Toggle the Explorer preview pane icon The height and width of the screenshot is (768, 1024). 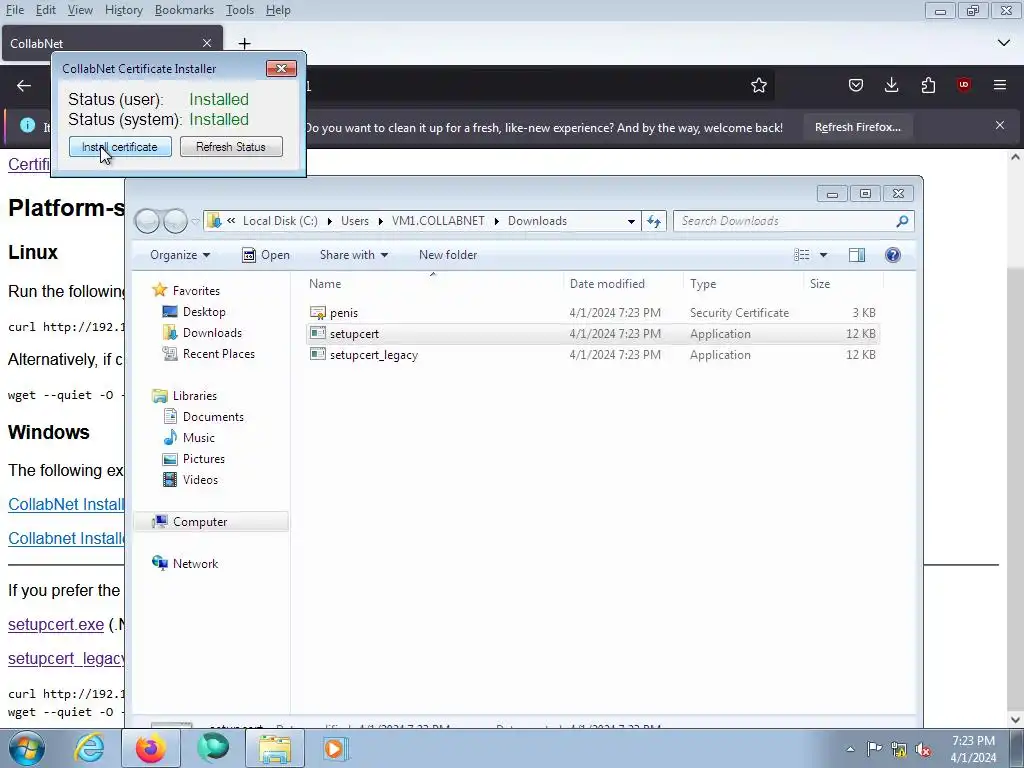(857, 255)
